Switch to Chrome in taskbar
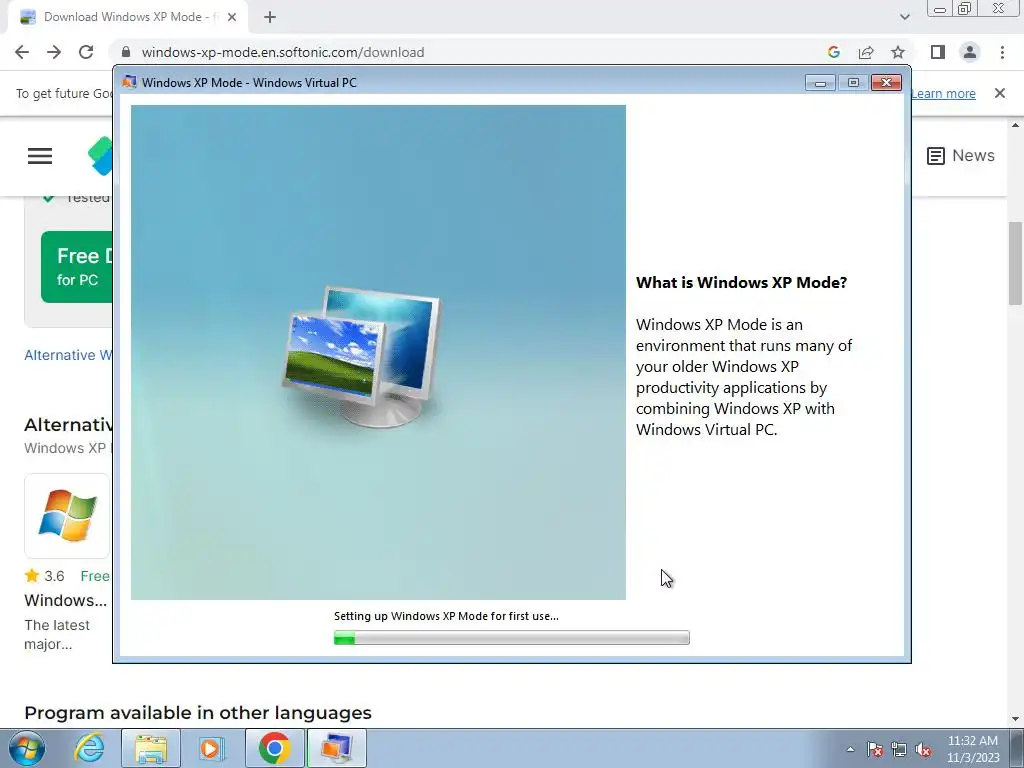The image size is (1024, 768). pos(274,748)
